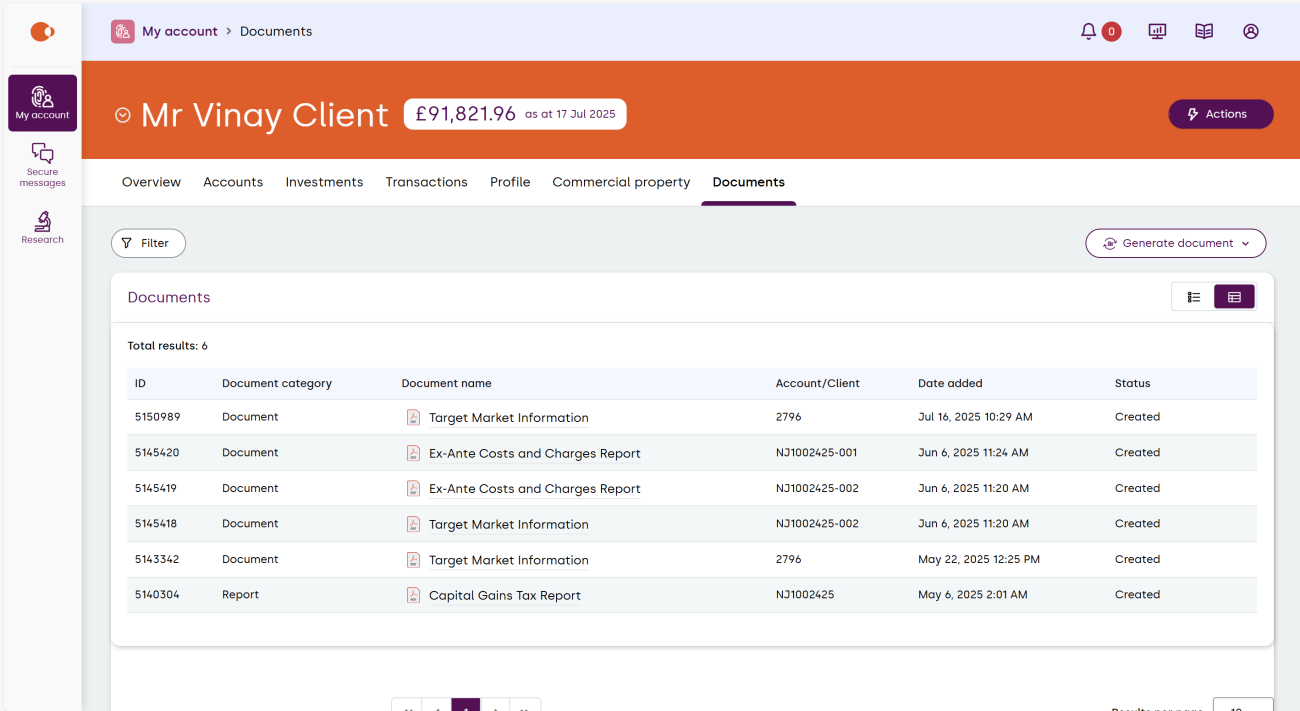1300x711 pixels.
Task: Open first Ex-Ante Costs and Charges Report
Action: (x=534, y=453)
